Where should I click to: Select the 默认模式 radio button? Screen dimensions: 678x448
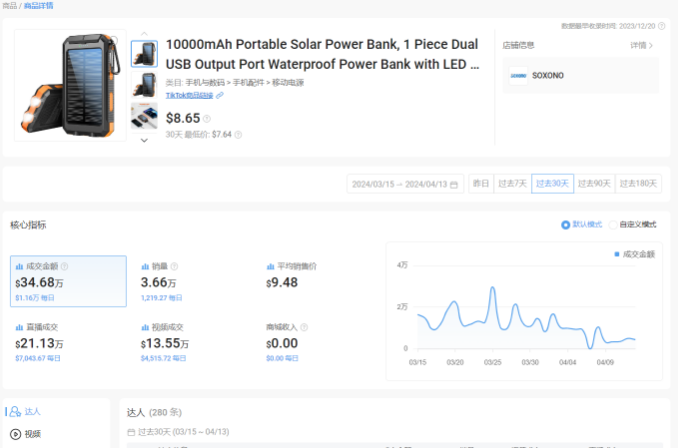tap(566, 225)
